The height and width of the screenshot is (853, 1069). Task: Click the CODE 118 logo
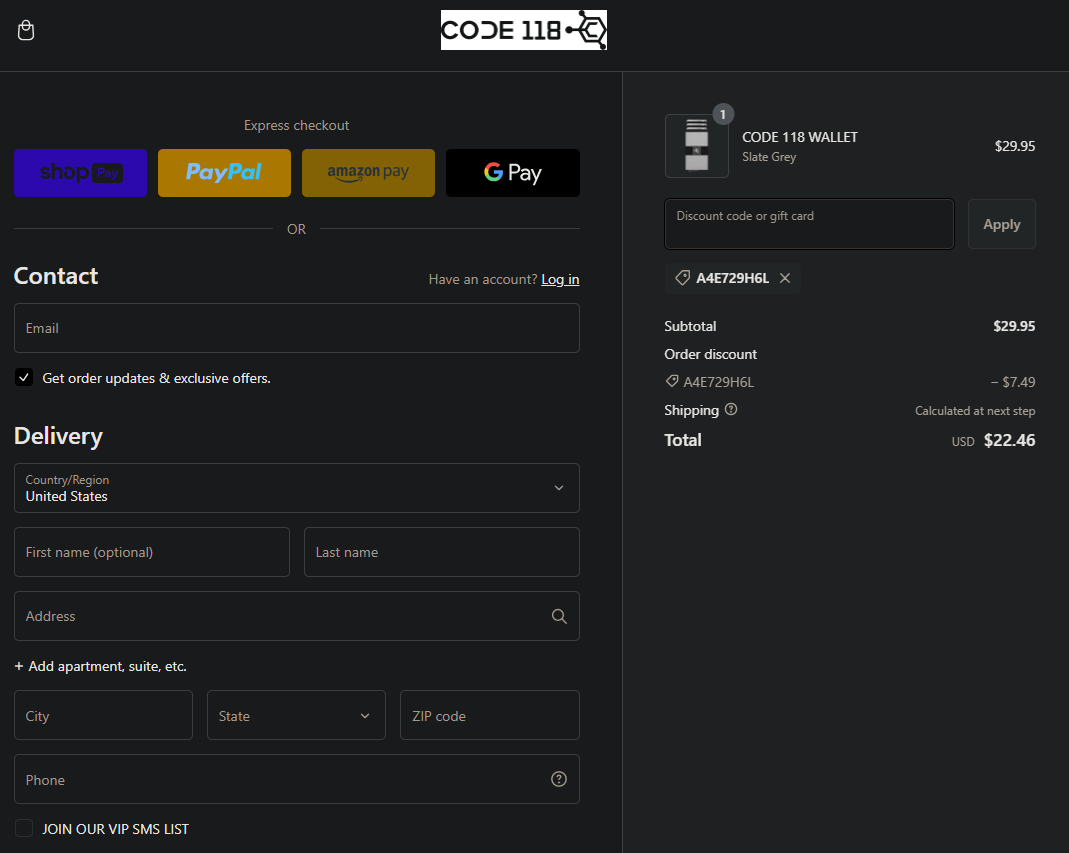click(524, 30)
